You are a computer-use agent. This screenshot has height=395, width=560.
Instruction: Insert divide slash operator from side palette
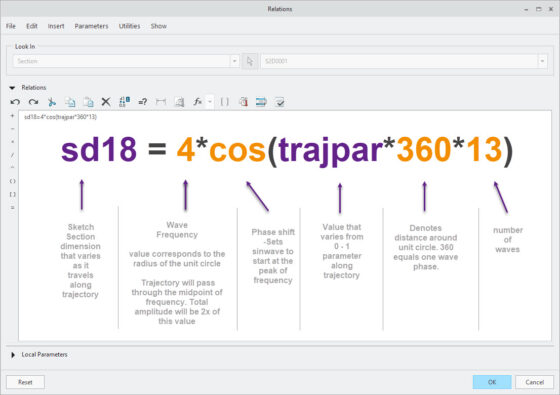(12, 155)
